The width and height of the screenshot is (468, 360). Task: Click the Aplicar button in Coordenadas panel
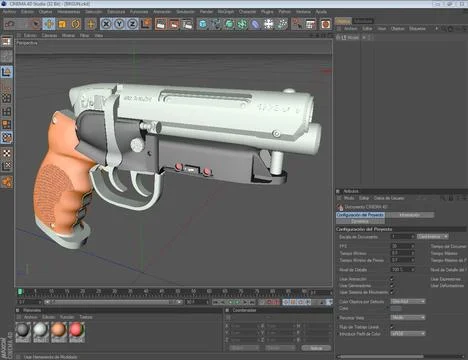[316, 348]
